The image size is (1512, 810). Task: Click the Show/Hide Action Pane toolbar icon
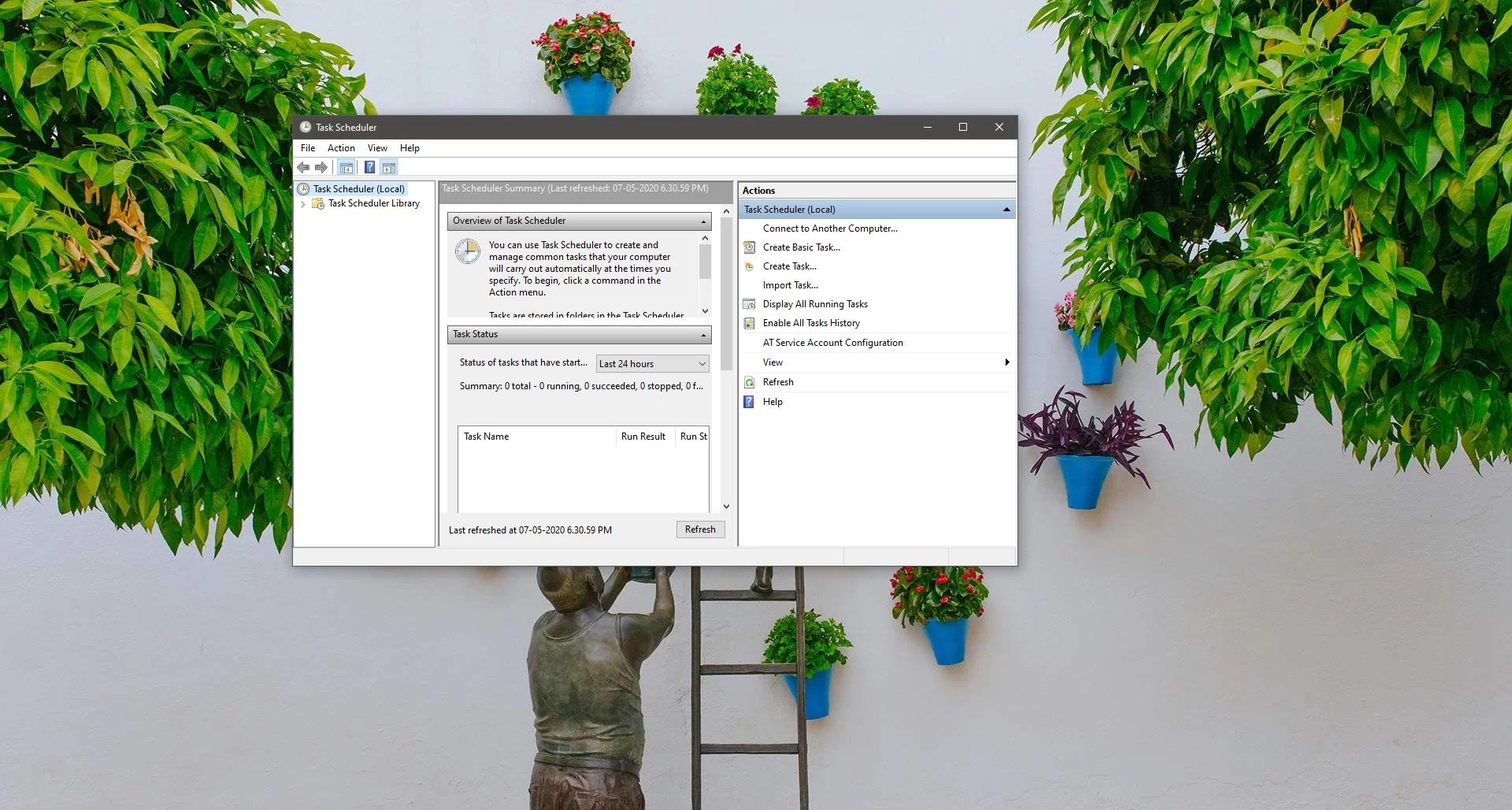(389, 167)
